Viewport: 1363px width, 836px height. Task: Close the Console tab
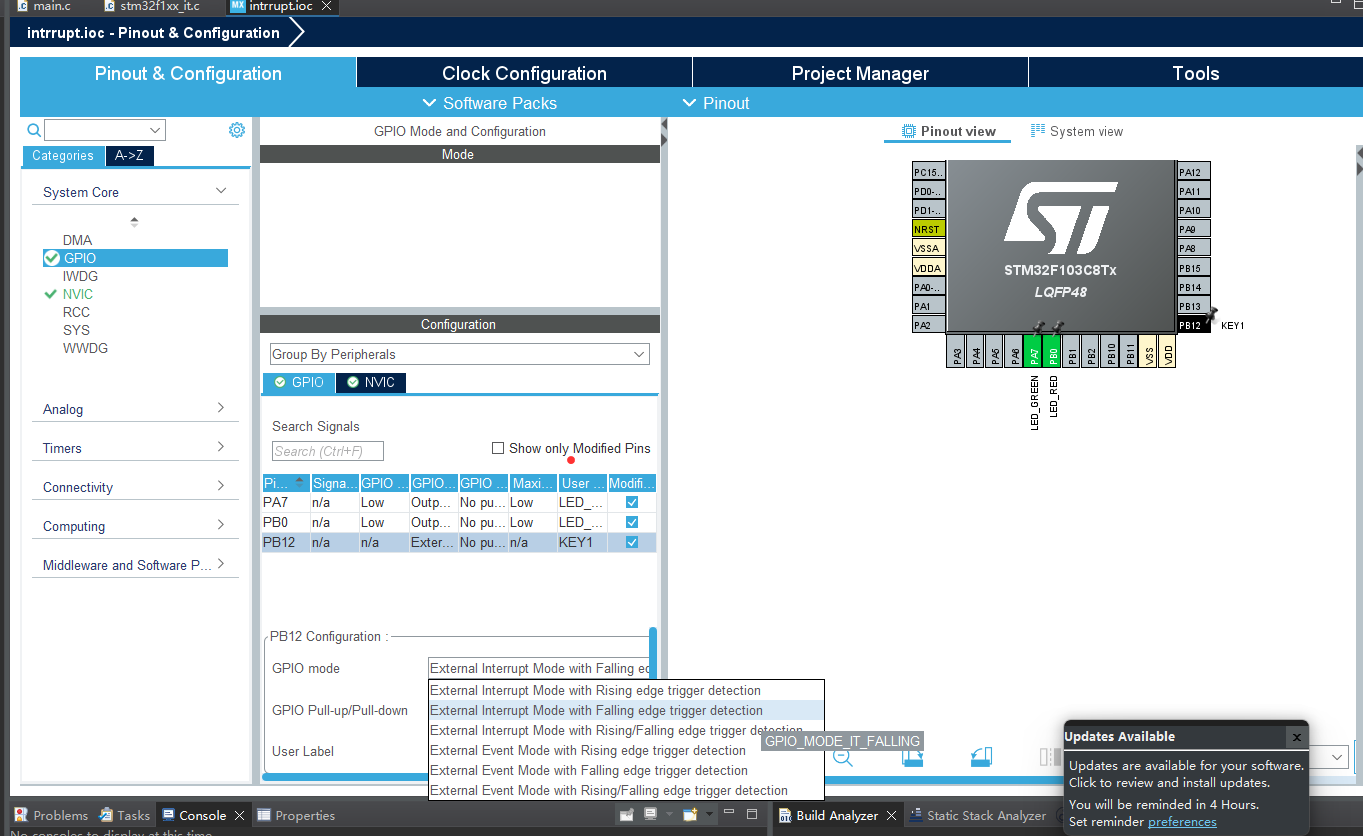tap(239, 815)
